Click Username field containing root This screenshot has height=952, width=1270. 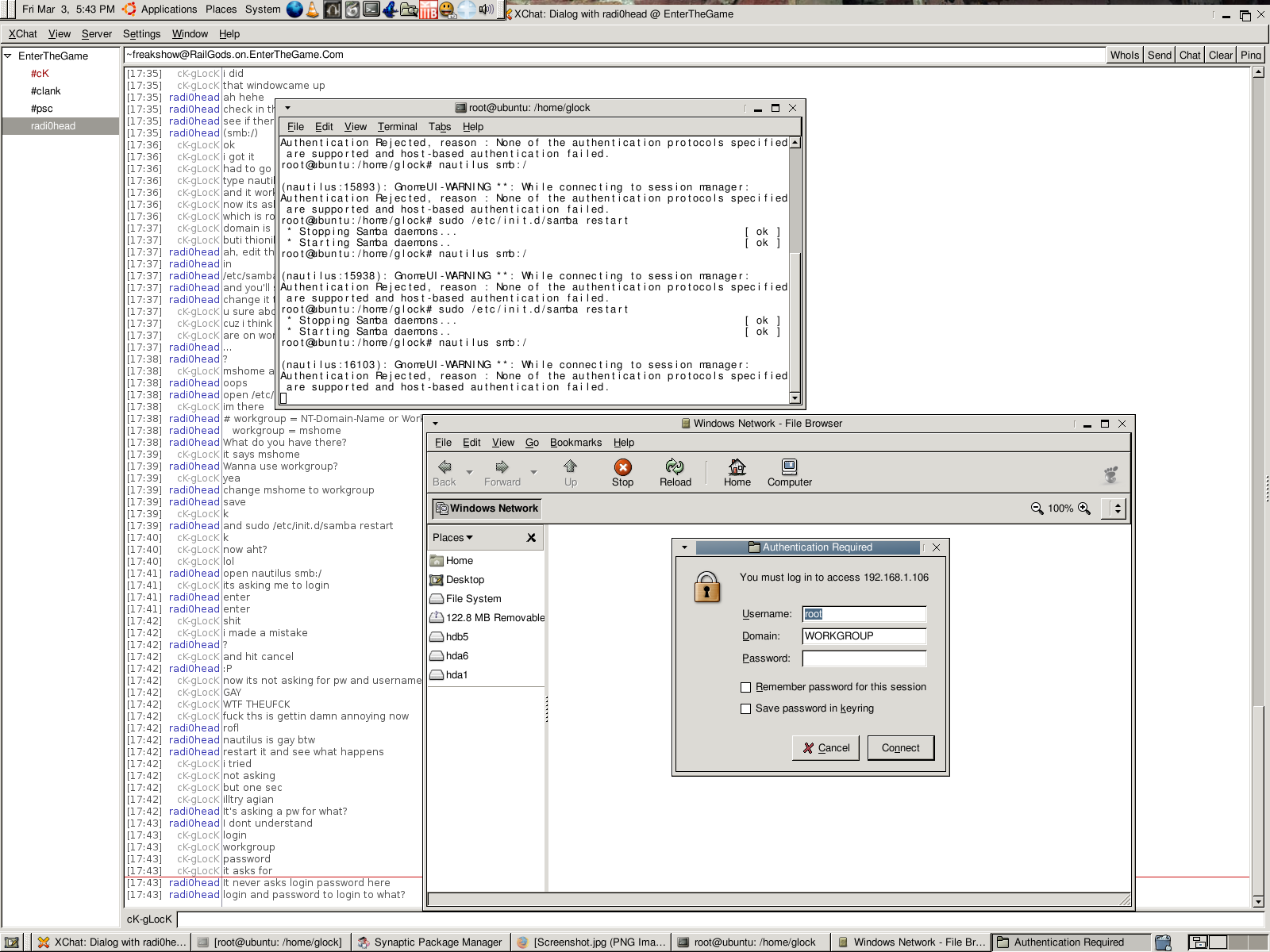tap(864, 614)
